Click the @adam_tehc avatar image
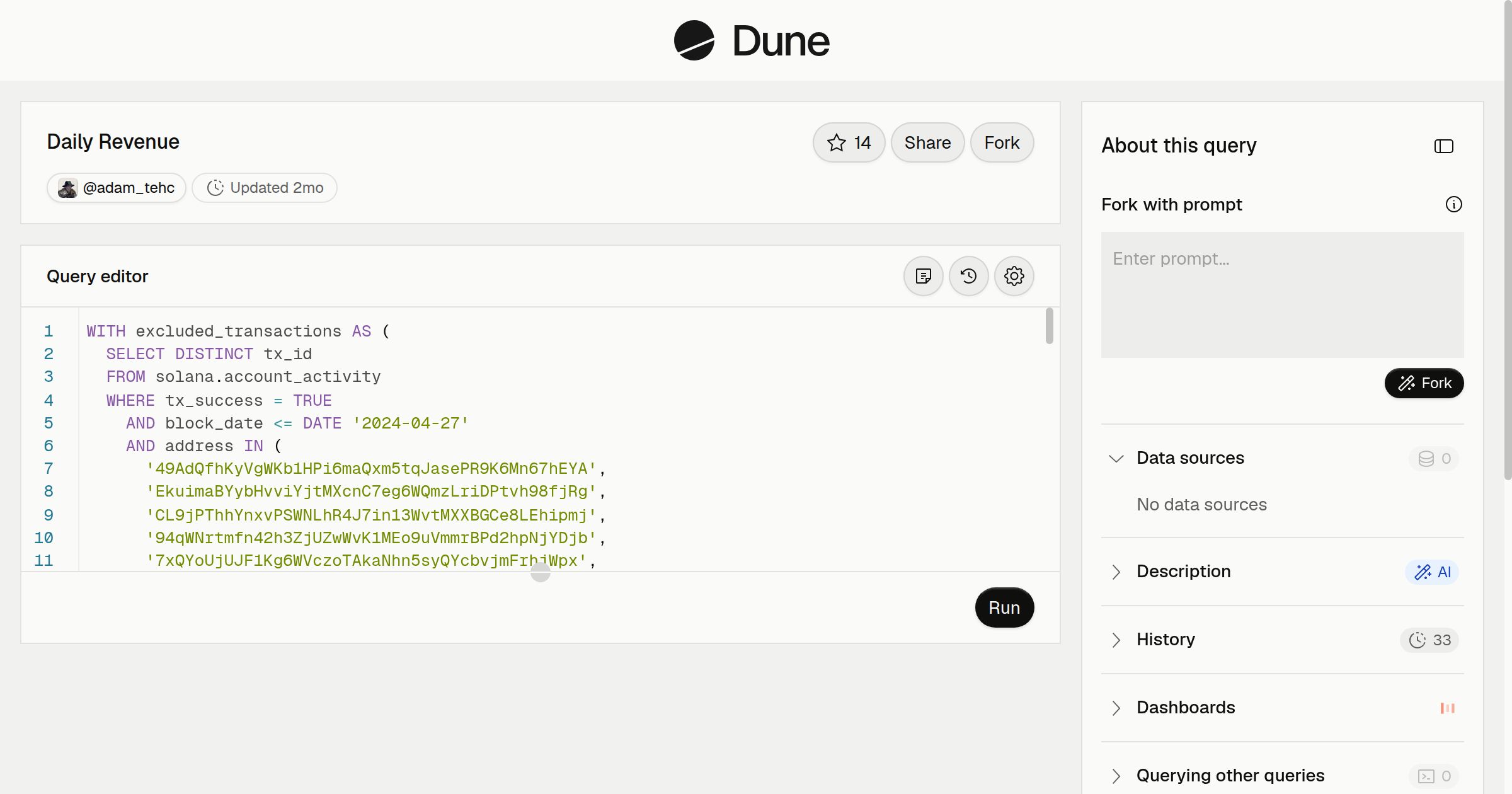Screen dimensions: 1512x794 coord(67,188)
